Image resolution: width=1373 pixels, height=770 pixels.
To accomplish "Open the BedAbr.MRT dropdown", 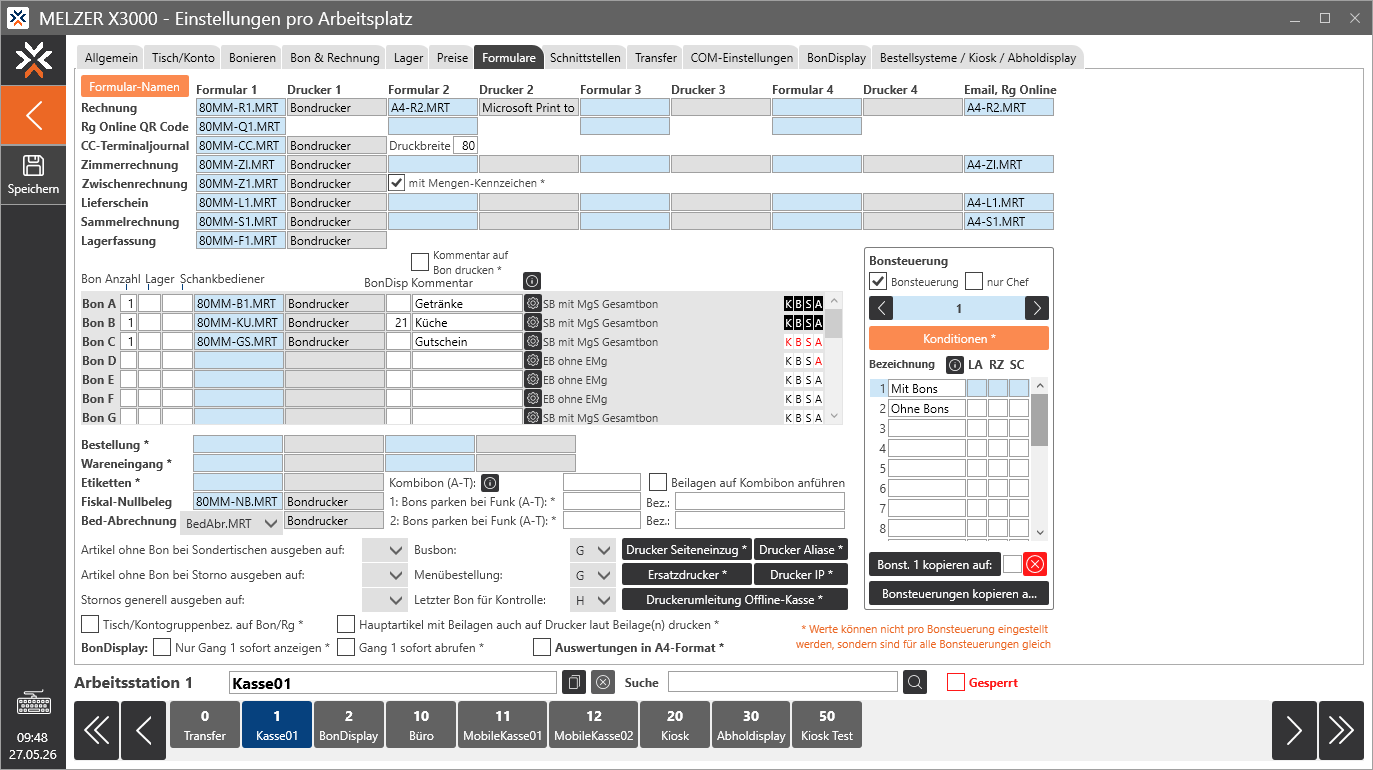I will tap(232, 523).
